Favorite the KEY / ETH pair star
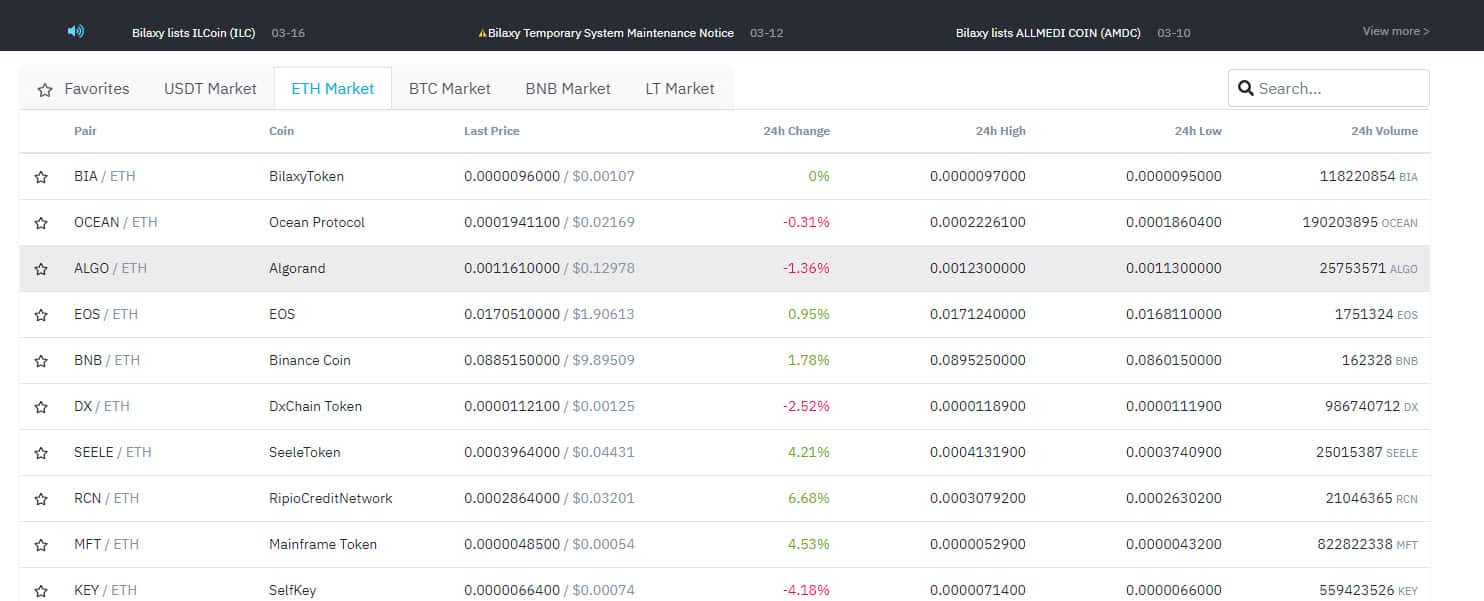The image size is (1484, 601). pos(41,591)
